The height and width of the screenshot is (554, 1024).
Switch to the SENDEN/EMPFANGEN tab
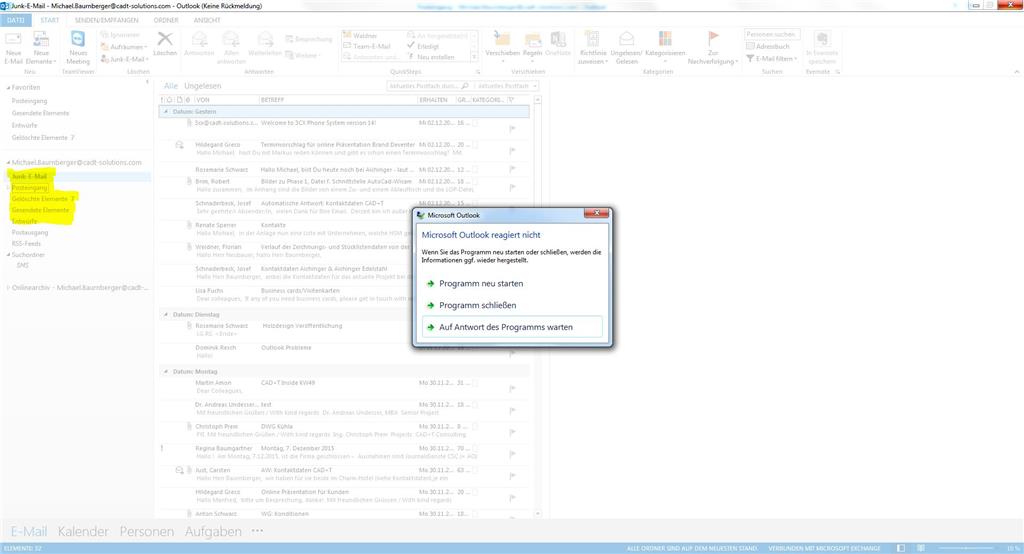click(106, 20)
